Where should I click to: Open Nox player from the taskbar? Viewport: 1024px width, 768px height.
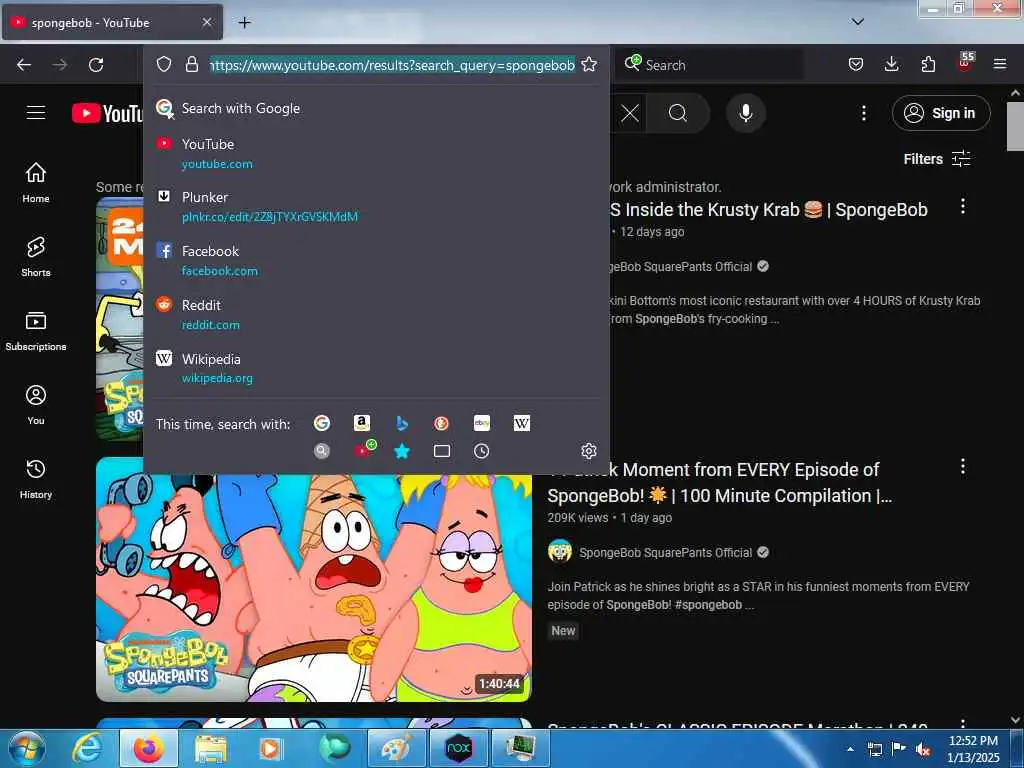[x=458, y=749]
